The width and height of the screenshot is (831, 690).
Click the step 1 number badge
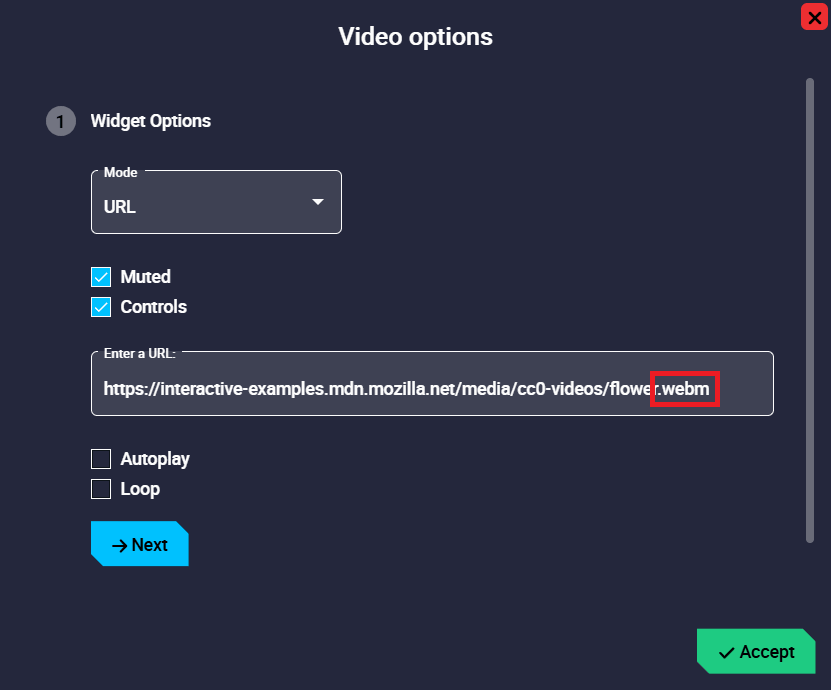pos(60,121)
